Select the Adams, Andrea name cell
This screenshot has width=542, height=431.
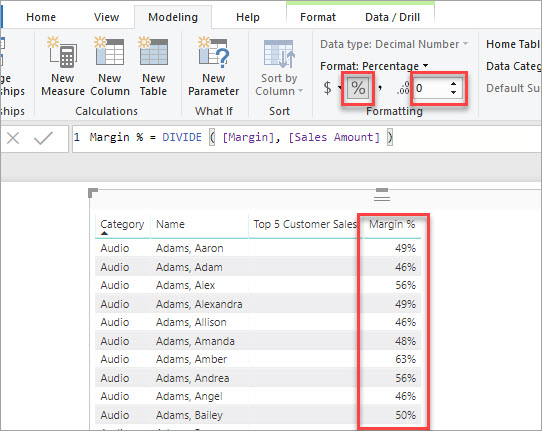click(193, 378)
